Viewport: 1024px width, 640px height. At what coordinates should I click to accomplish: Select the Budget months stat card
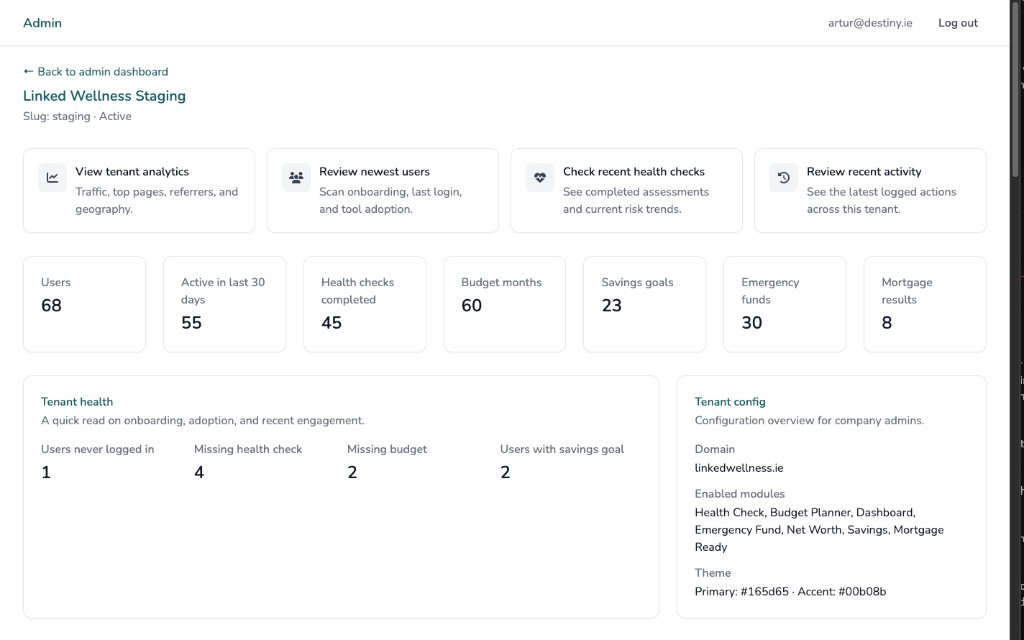tap(504, 304)
